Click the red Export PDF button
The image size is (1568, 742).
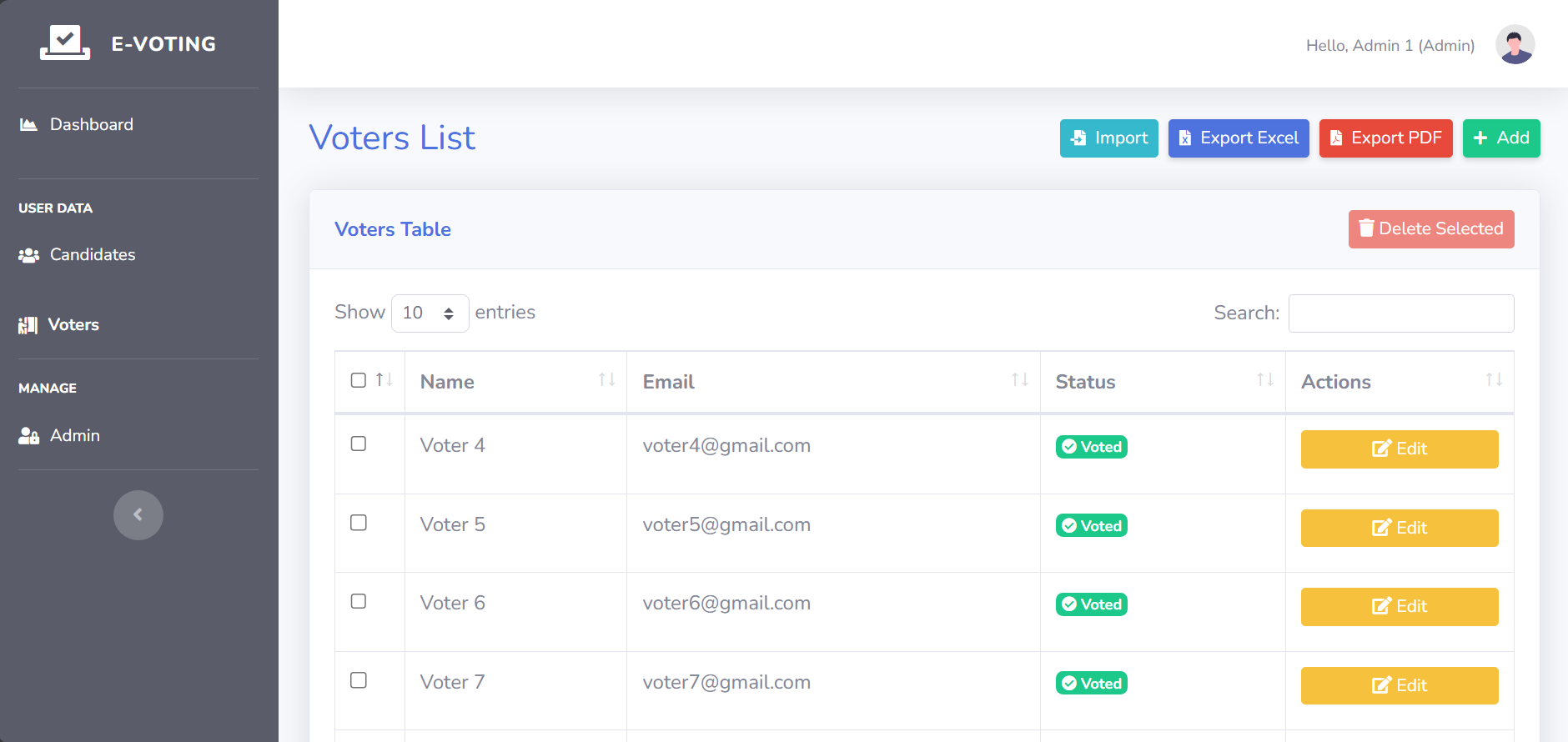tap(1385, 138)
